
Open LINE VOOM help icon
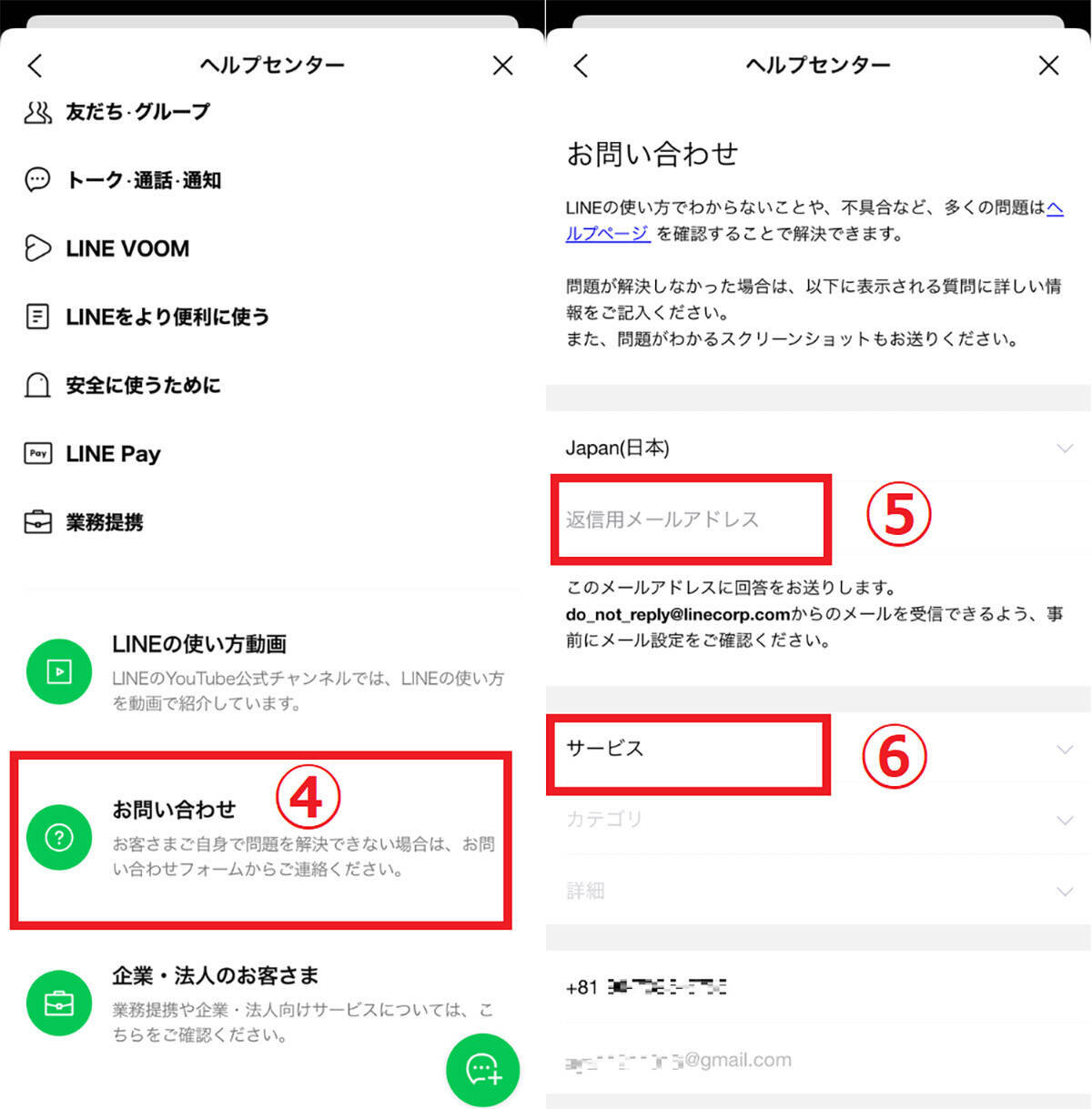[x=37, y=248]
